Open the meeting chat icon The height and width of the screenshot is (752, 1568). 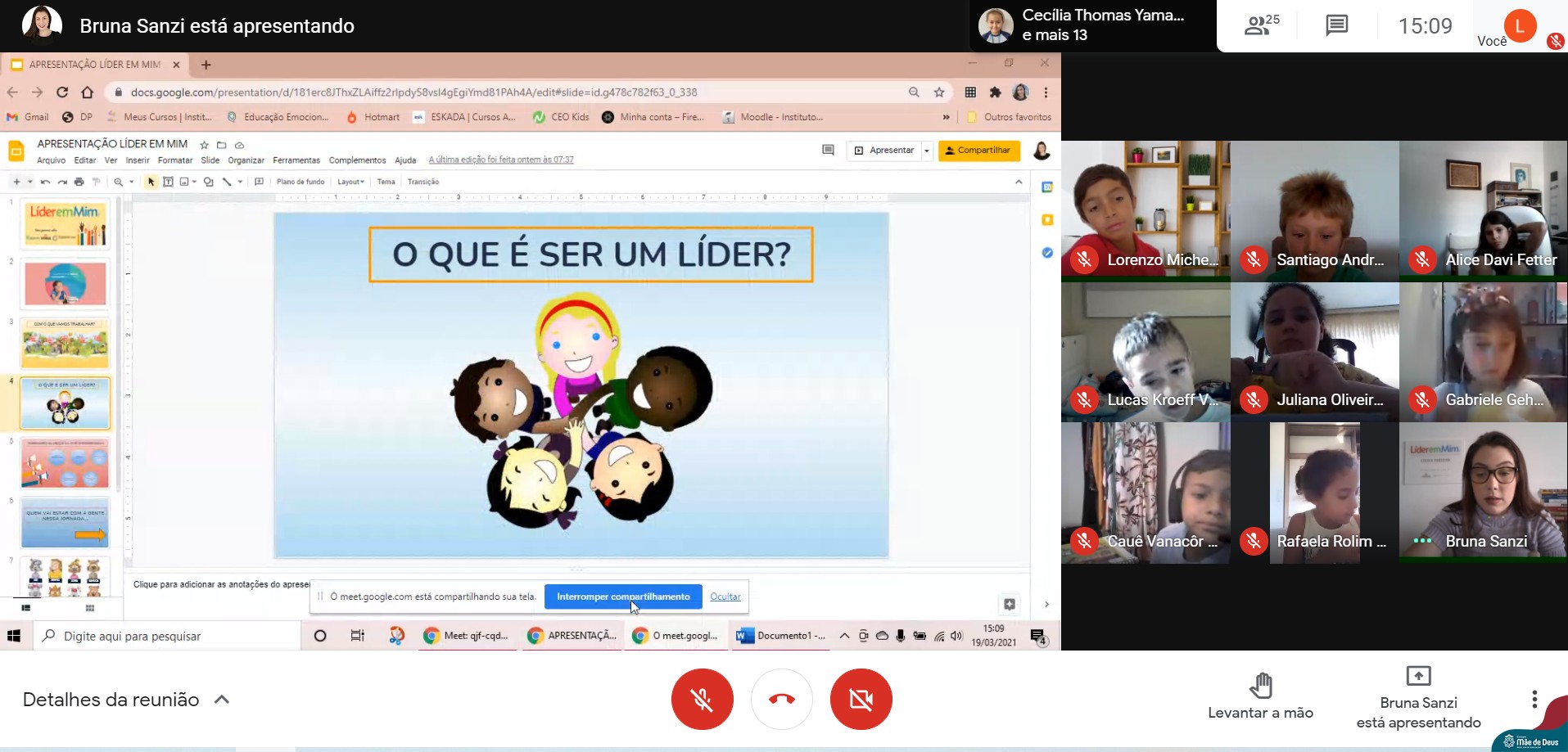tap(1336, 26)
